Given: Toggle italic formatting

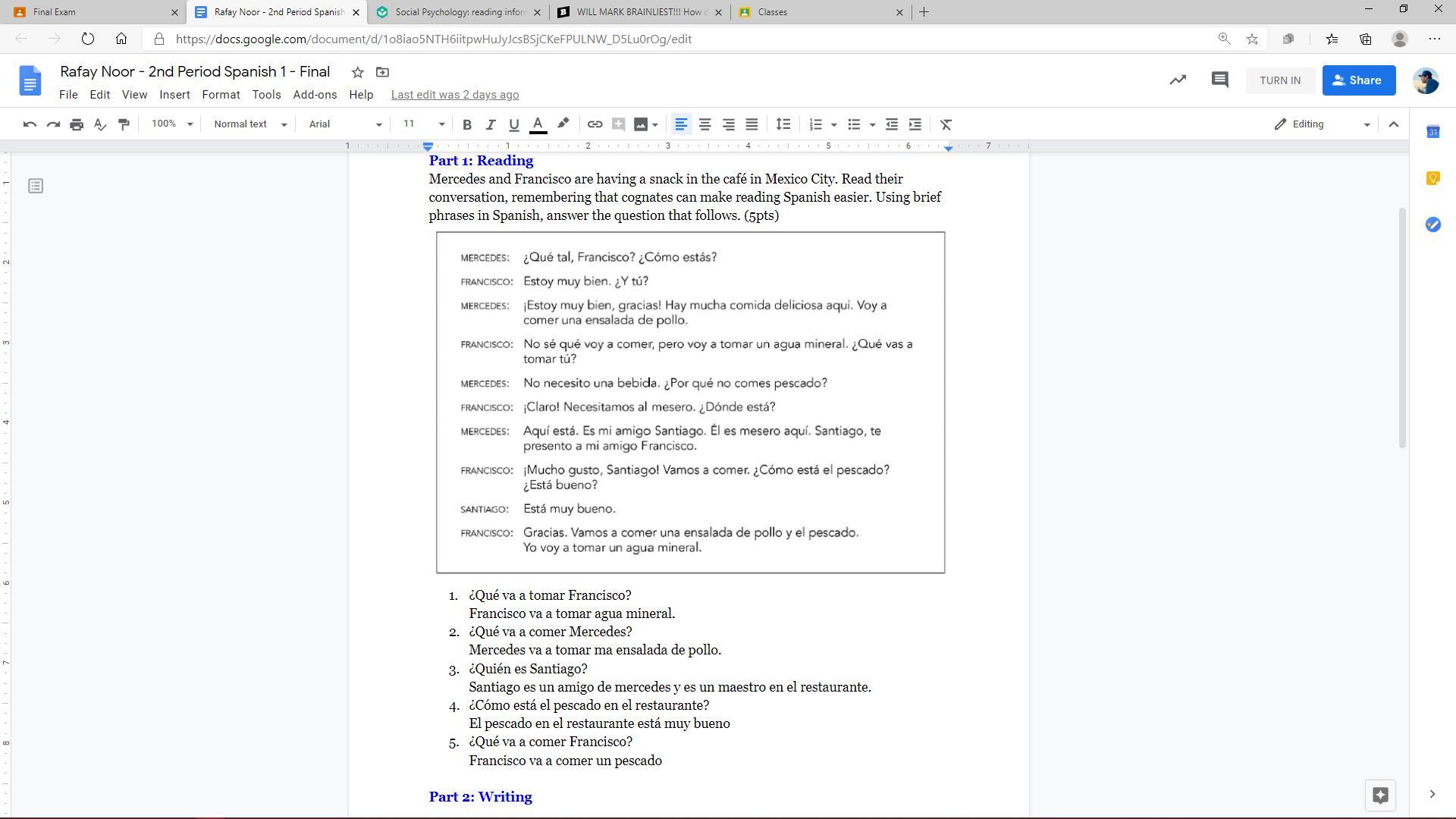Looking at the screenshot, I should (490, 124).
